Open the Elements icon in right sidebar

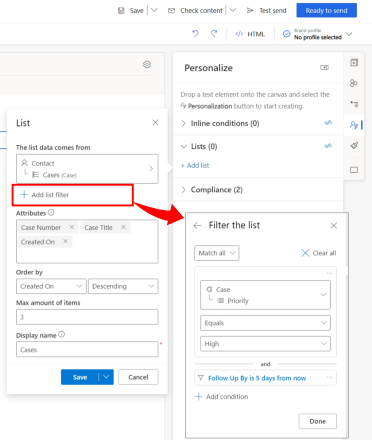pyautogui.click(x=354, y=63)
